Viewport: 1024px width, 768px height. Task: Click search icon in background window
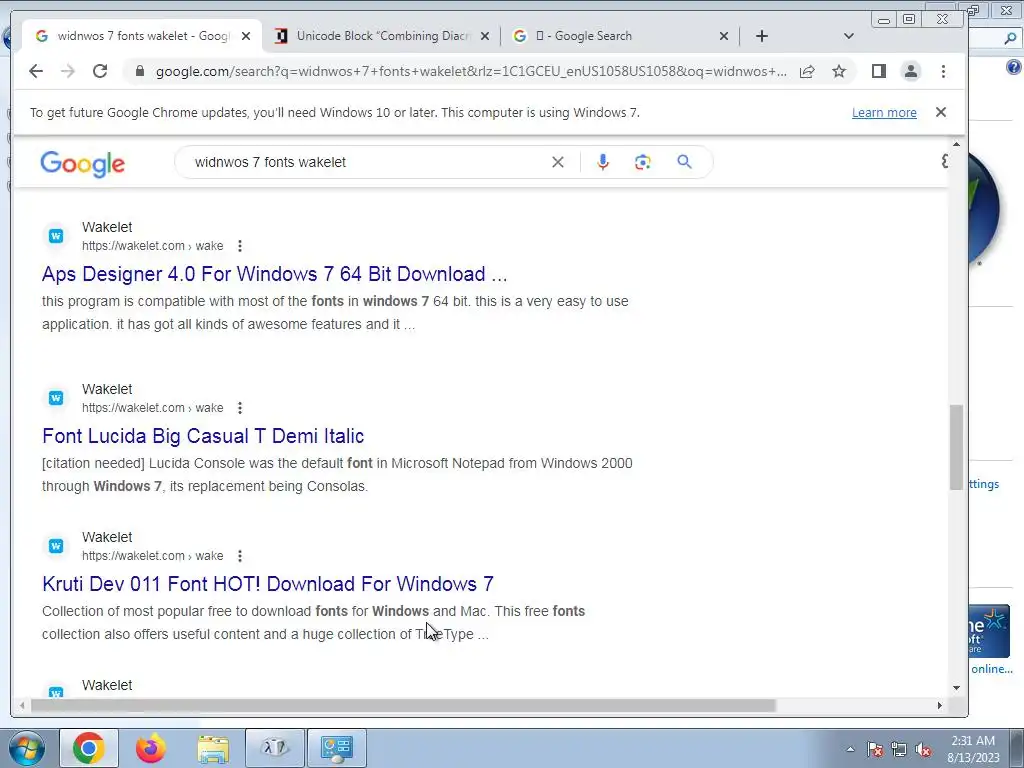(x=1010, y=39)
